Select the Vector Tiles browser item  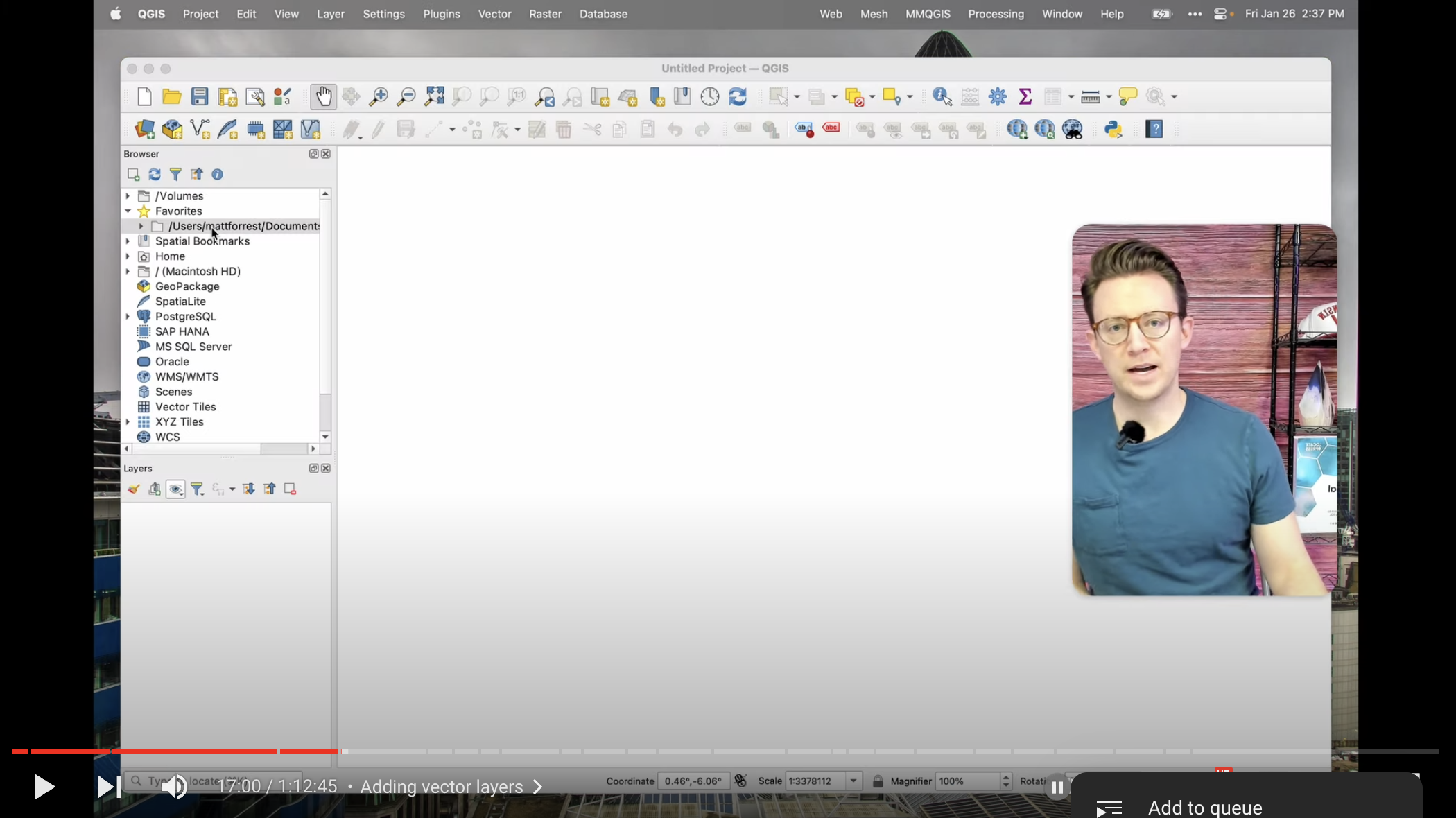pos(185,407)
